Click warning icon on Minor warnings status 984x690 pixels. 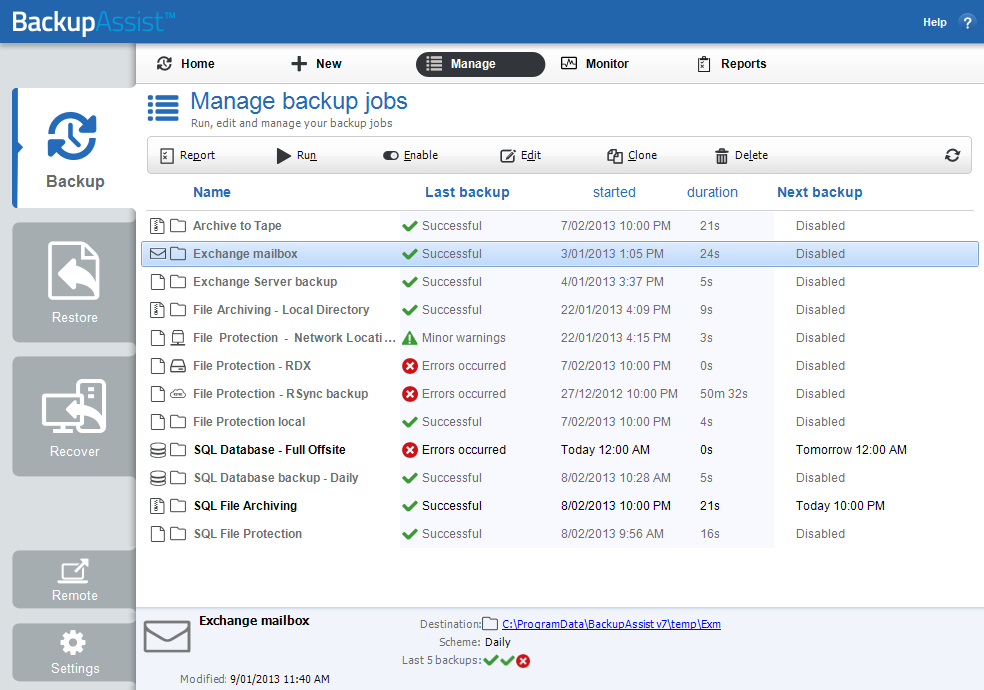click(x=410, y=338)
